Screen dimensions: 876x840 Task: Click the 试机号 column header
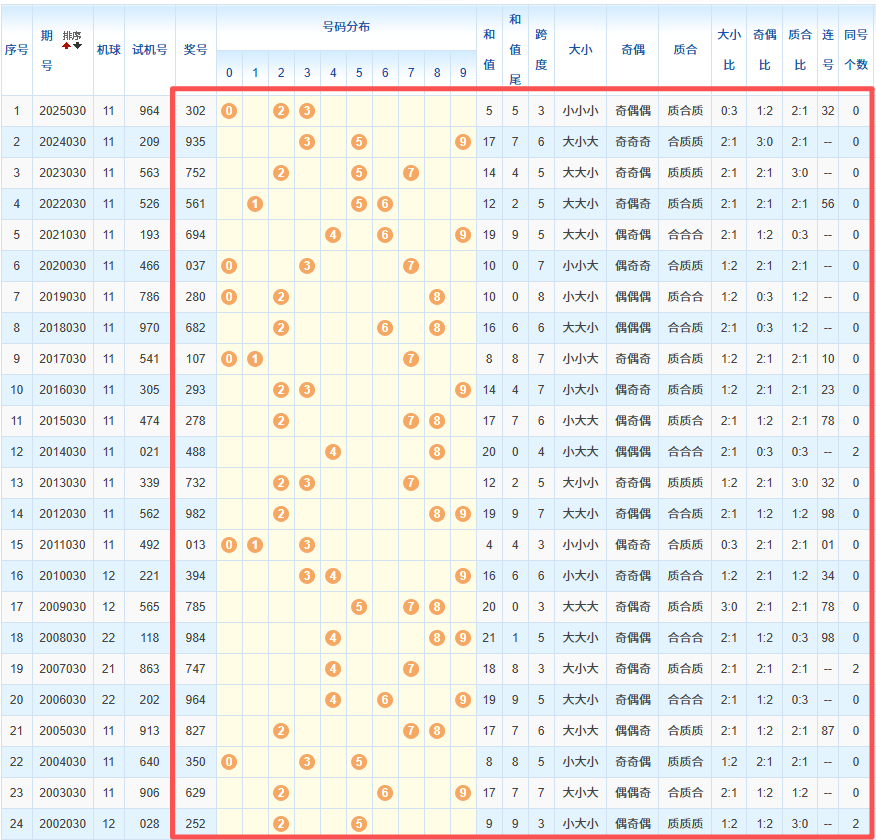tap(150, 49)
